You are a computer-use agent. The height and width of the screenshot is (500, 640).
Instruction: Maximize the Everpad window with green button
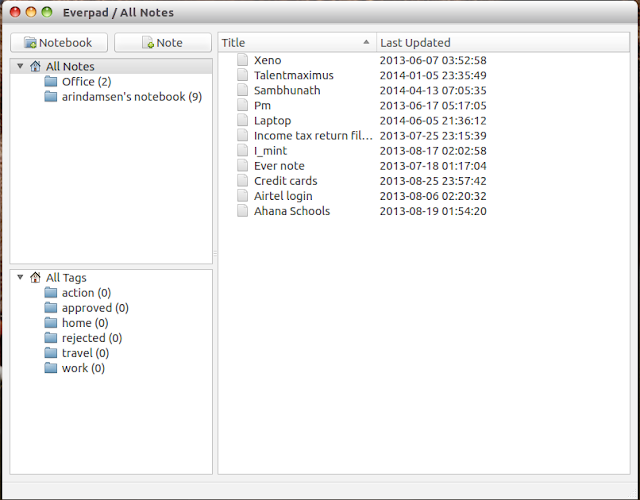[x=47, y=12]
